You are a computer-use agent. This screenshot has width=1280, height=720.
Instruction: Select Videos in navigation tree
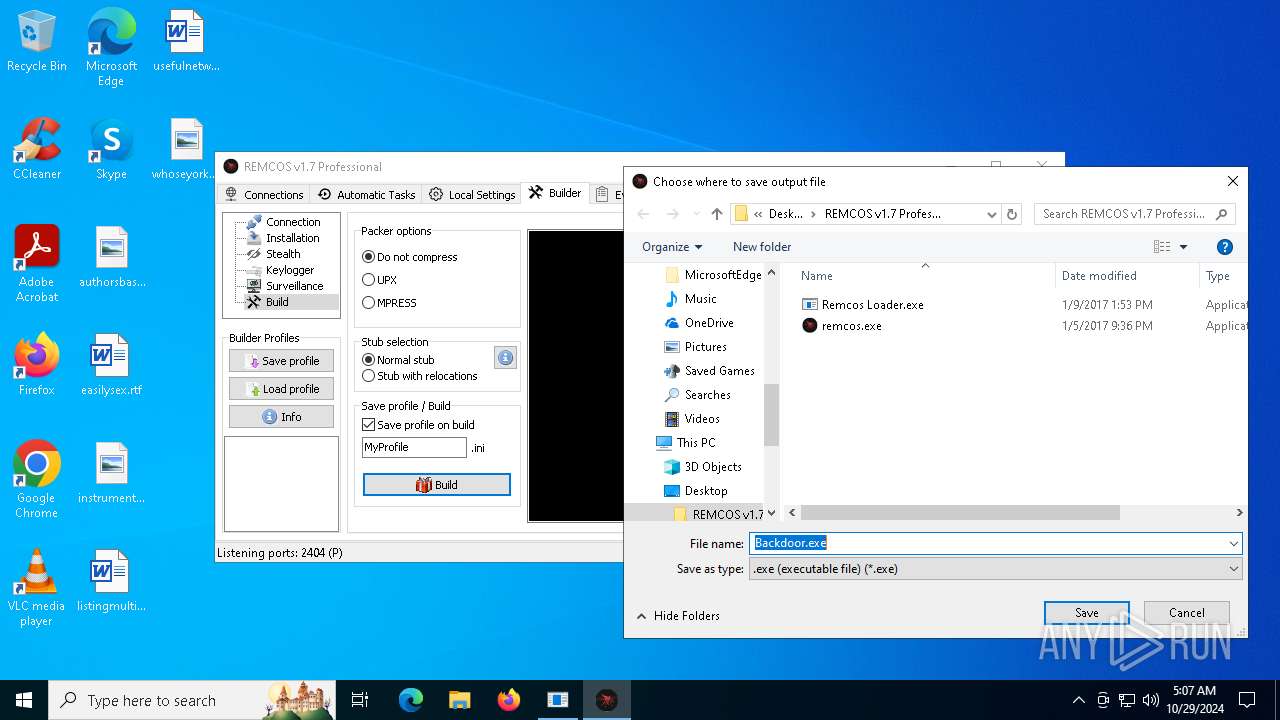692,419
